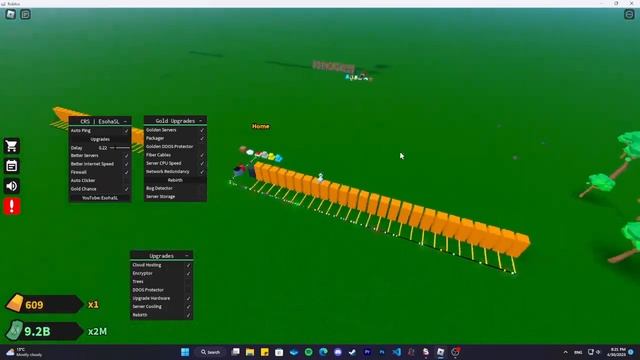The image size is (640, 360).
Task: Toggle the Fiber Cables checkbox
Action: pos(202,155)
